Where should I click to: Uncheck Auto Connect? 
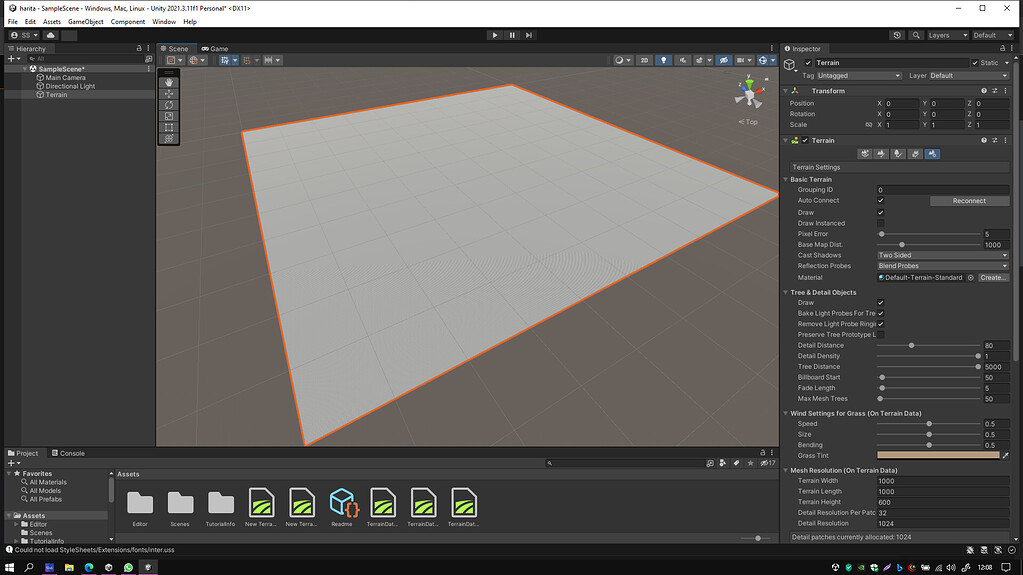tap(881, 201)
